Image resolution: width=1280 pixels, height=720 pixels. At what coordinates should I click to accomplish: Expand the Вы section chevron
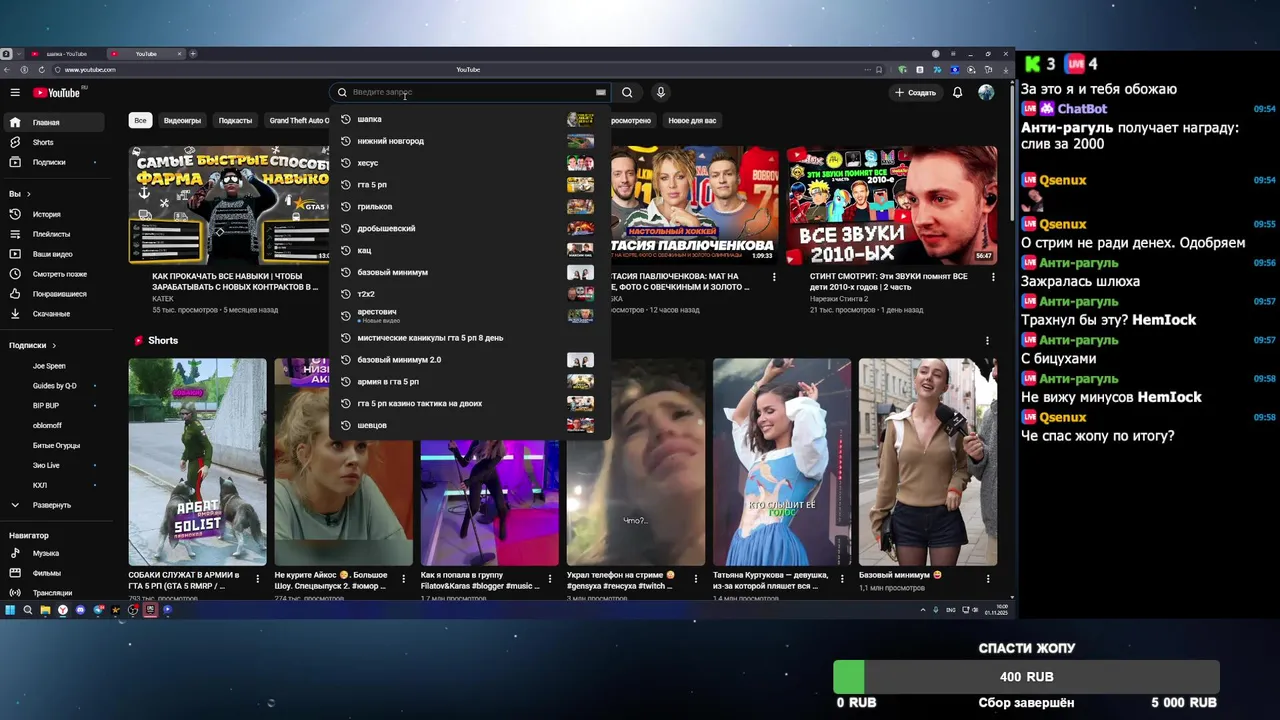click(28, 194)
